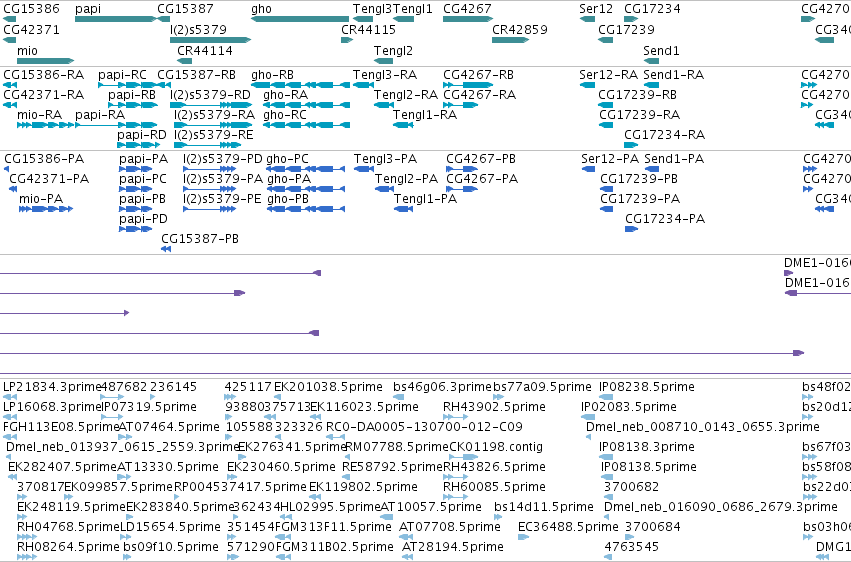Click EST LD15654.5prime

(125, 538)
